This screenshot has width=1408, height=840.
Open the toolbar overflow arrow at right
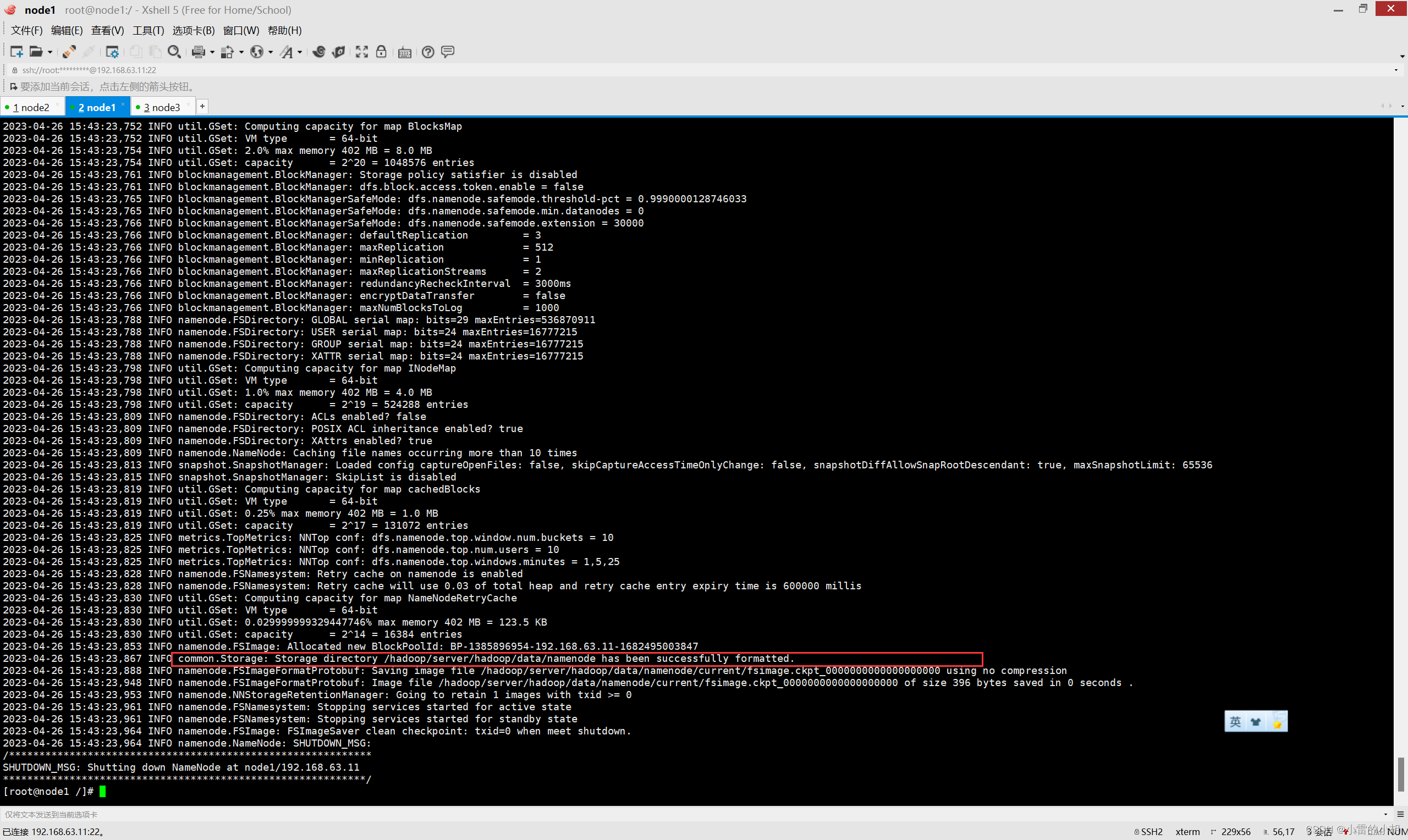tap(1402, 56)
